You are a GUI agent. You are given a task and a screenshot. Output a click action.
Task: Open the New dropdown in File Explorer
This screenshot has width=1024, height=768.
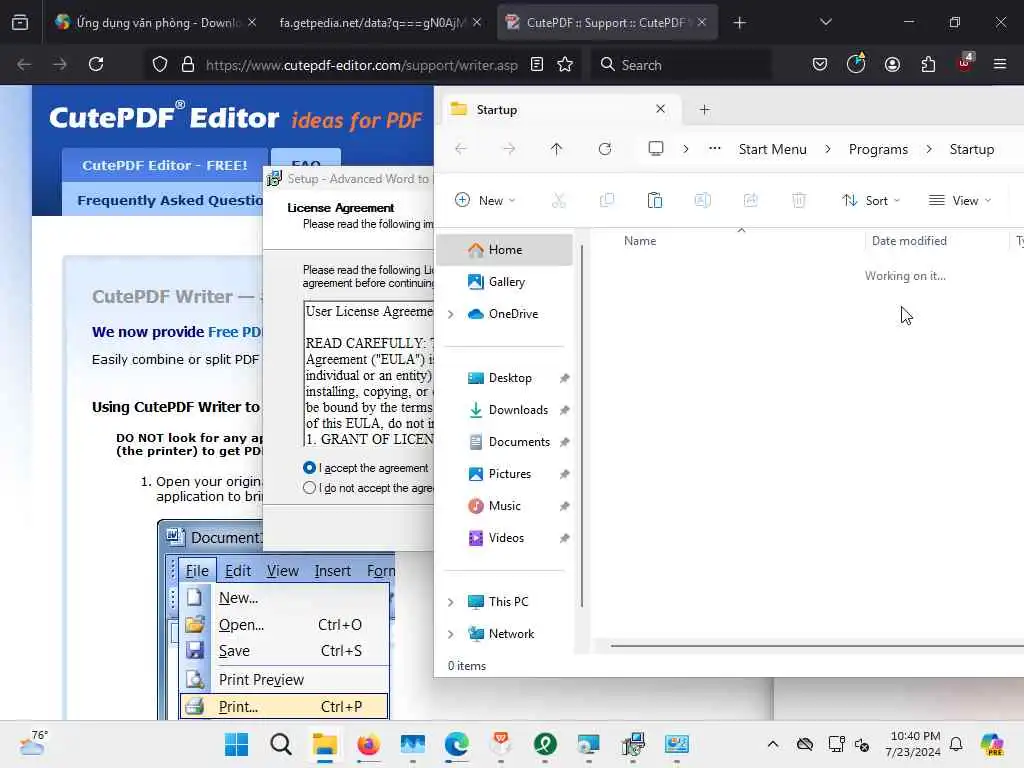click(485, 200)
